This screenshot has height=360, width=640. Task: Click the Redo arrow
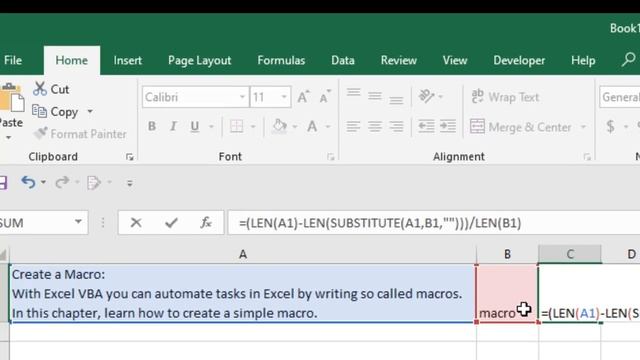pos(62,182)
